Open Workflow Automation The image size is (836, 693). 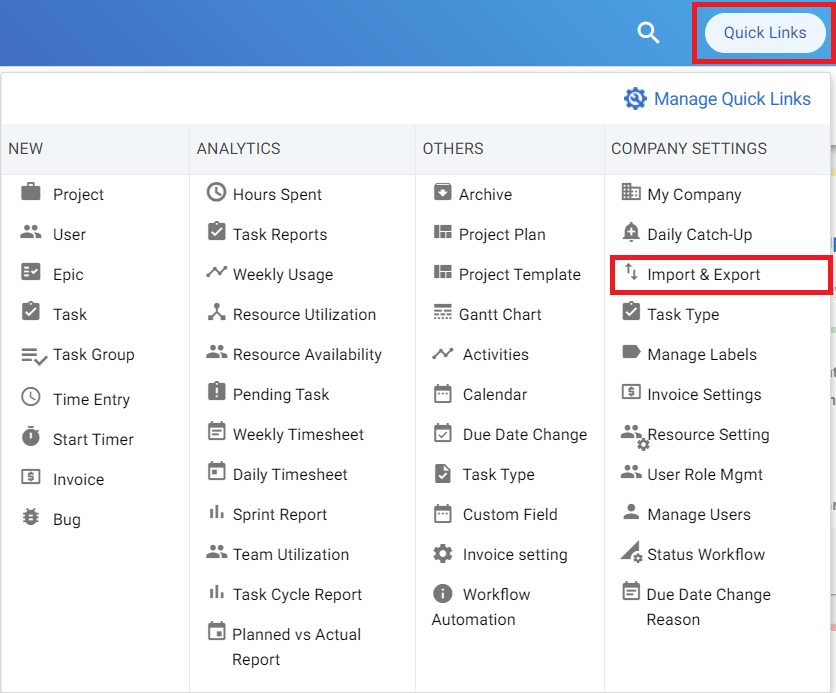pyautogui.click(x=481, y=606)
